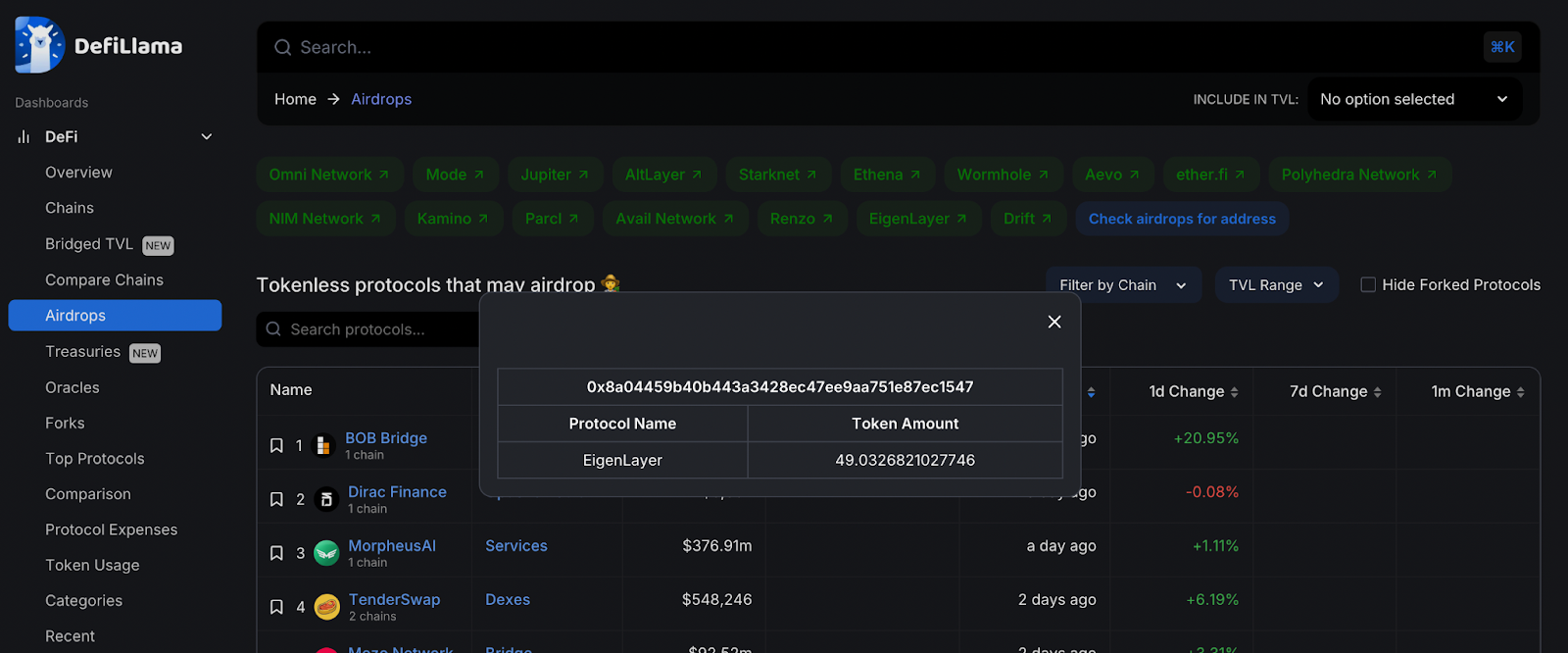
Task: Close the airdrop popup with X
Action: coord(1054,322)
